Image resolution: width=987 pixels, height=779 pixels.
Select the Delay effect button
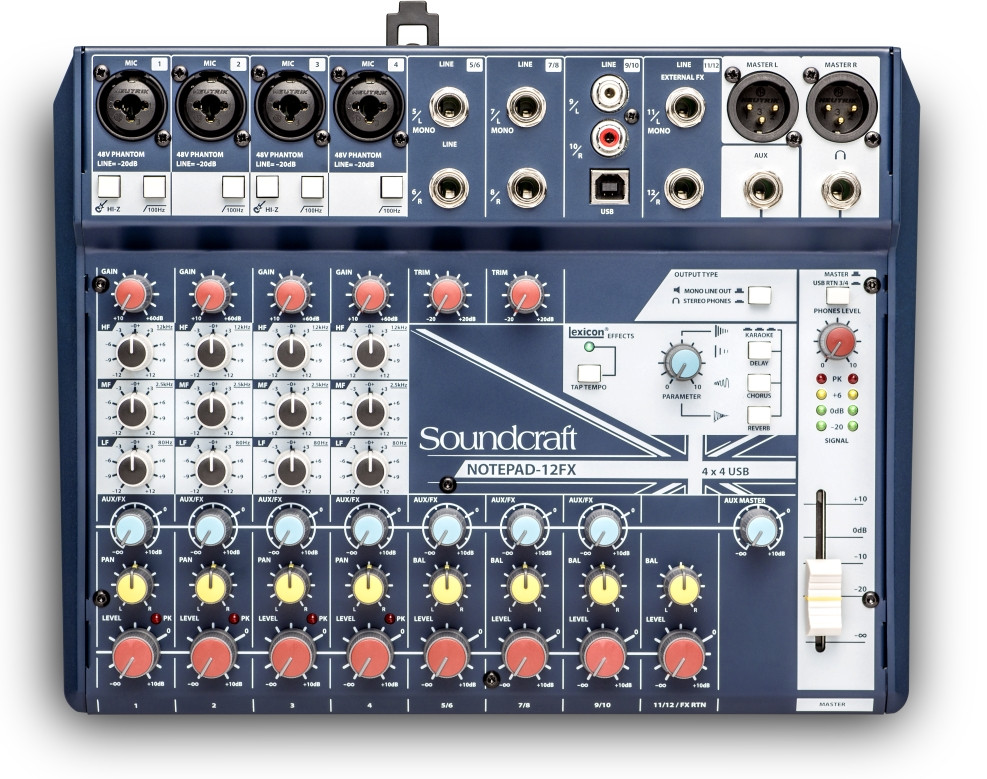758,350
